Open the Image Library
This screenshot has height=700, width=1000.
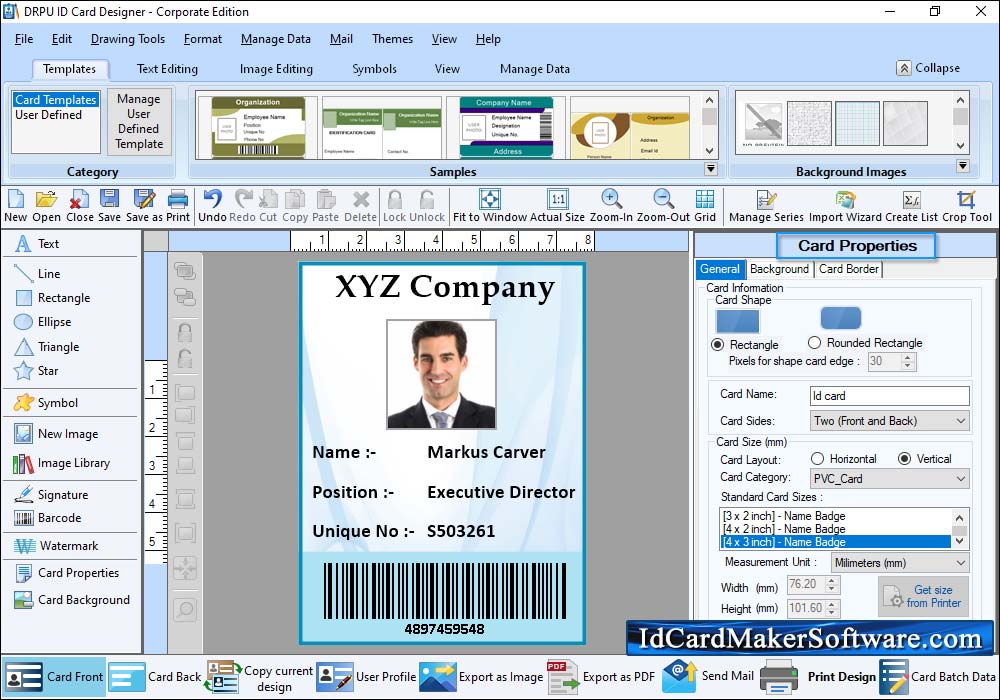tap(62, 463)
